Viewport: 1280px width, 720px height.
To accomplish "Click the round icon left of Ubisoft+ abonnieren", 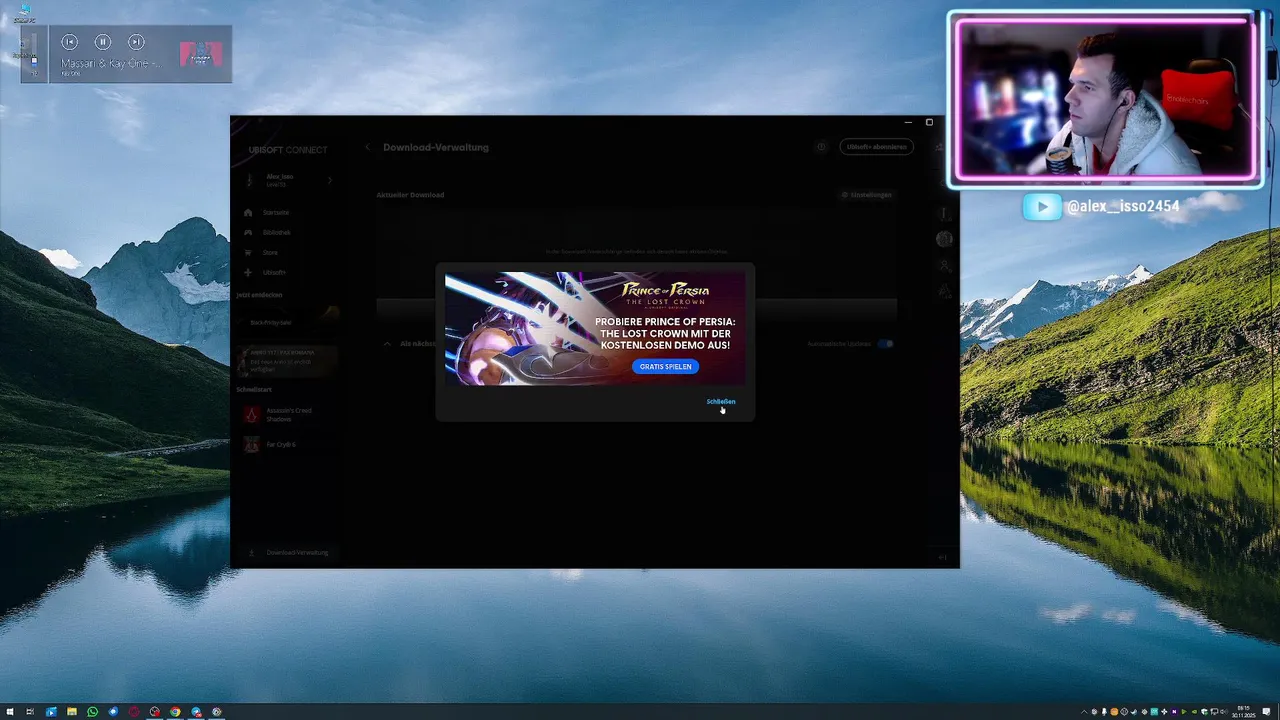I will click(x=822, y=147).
